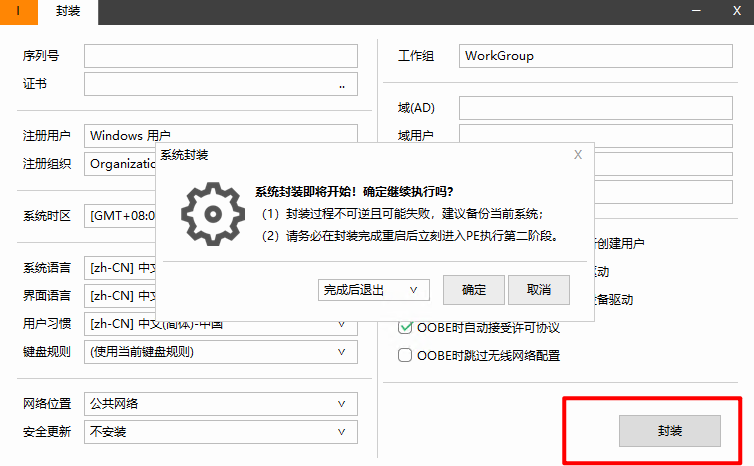Click the certificate browse '..' button

tap(343, 85)
